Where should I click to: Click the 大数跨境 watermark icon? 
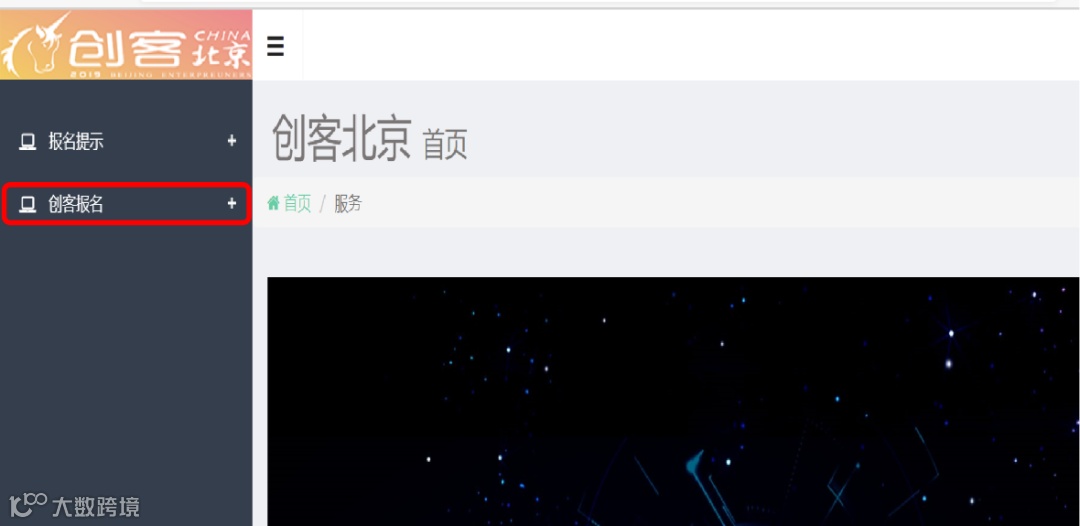[x=28, y=506]
